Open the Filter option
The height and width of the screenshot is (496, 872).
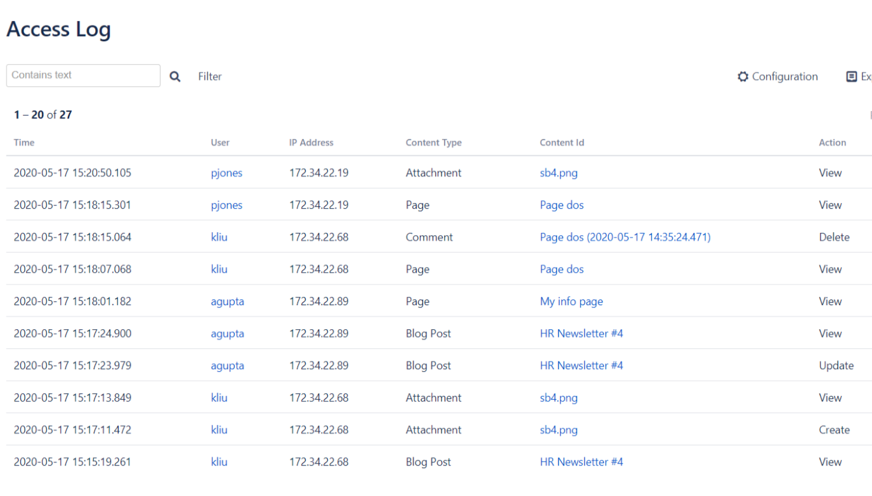pyautogui.click(x=210, y=76)
